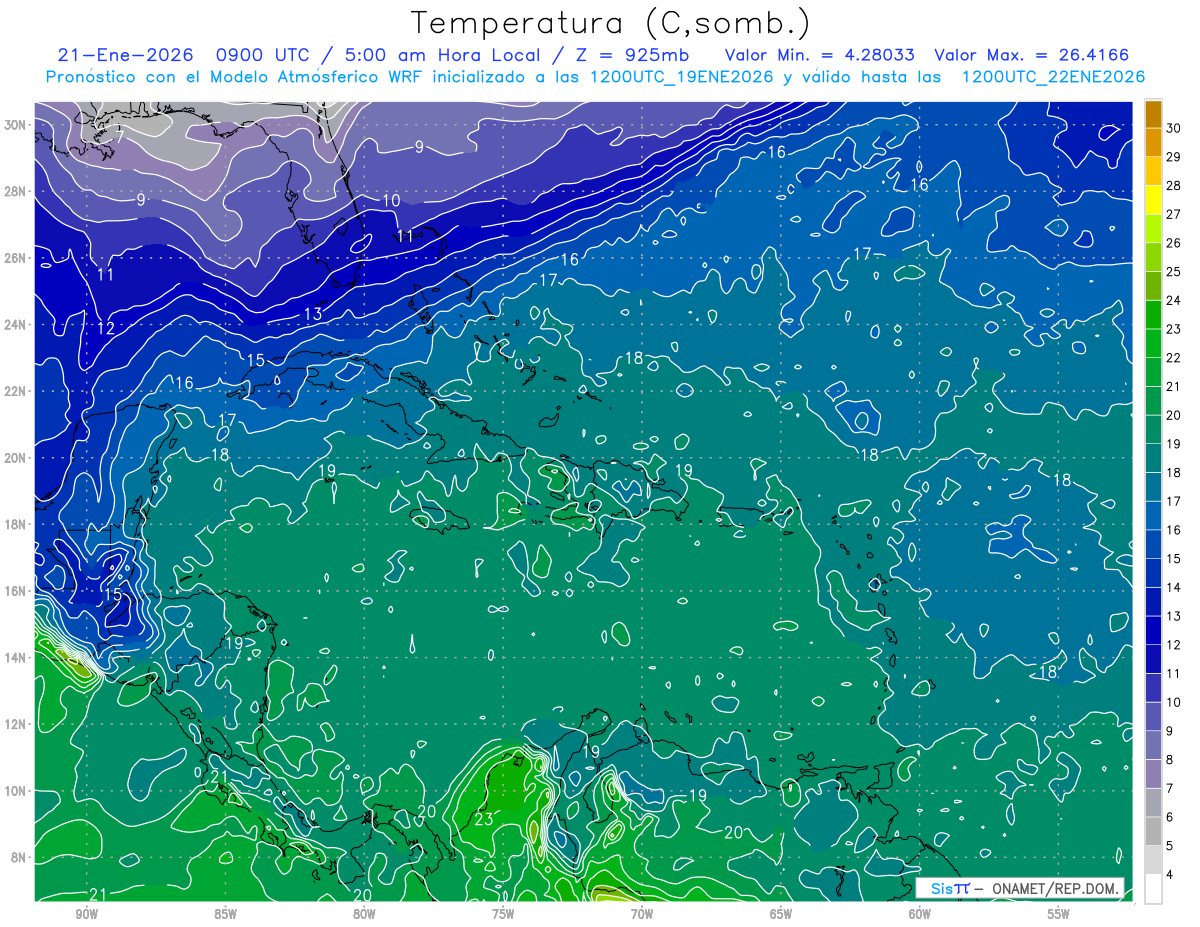
Task: Click the white swatch below the 4 label
Action: pyautogui.click(x=1153, y=889)
